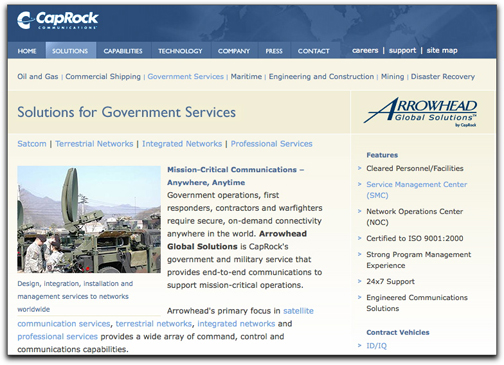Viewport: 504px width, 365px height.
Task: Open the CONTACT menu item
Action: (313, 51)
